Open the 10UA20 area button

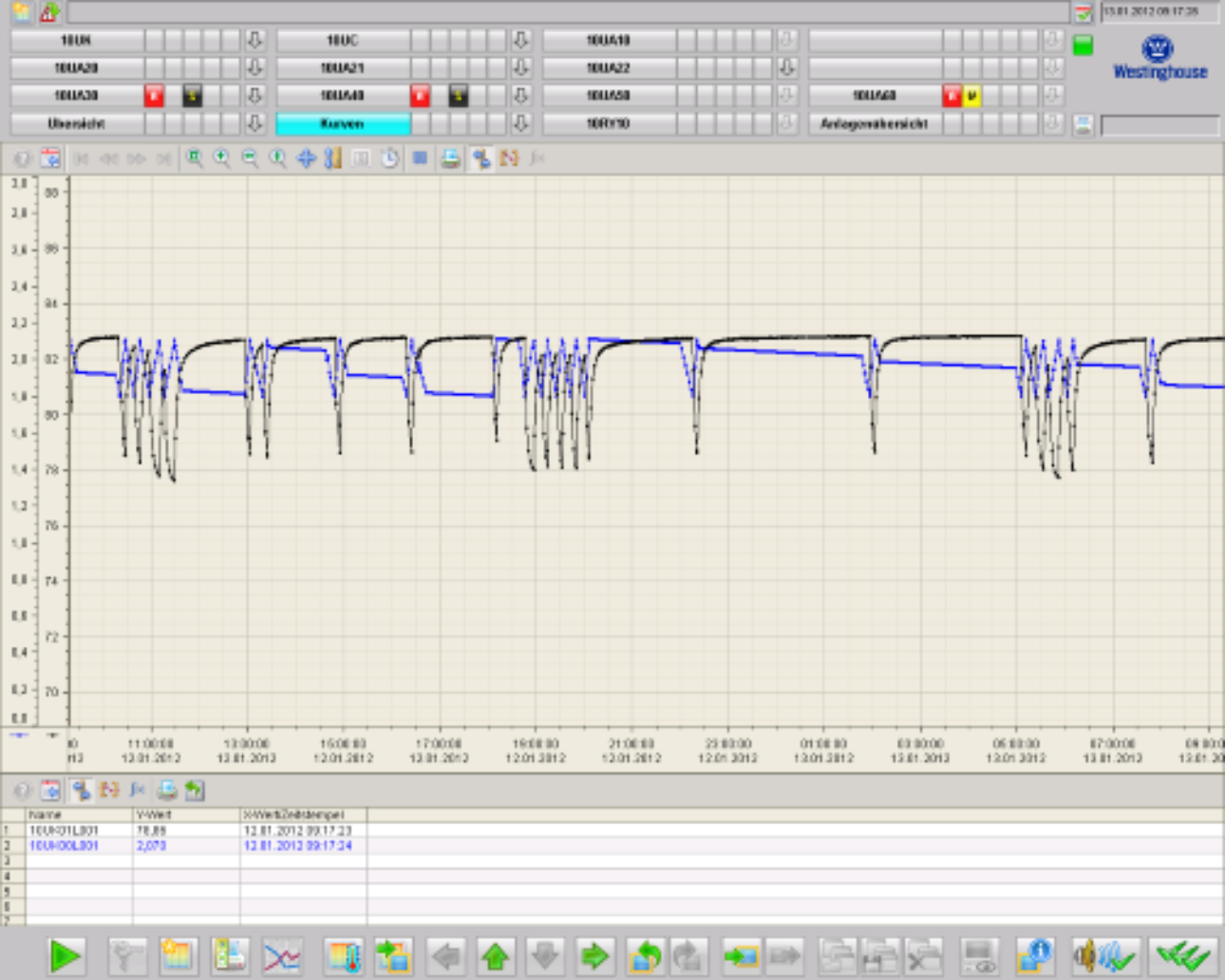tap(77, 68)
